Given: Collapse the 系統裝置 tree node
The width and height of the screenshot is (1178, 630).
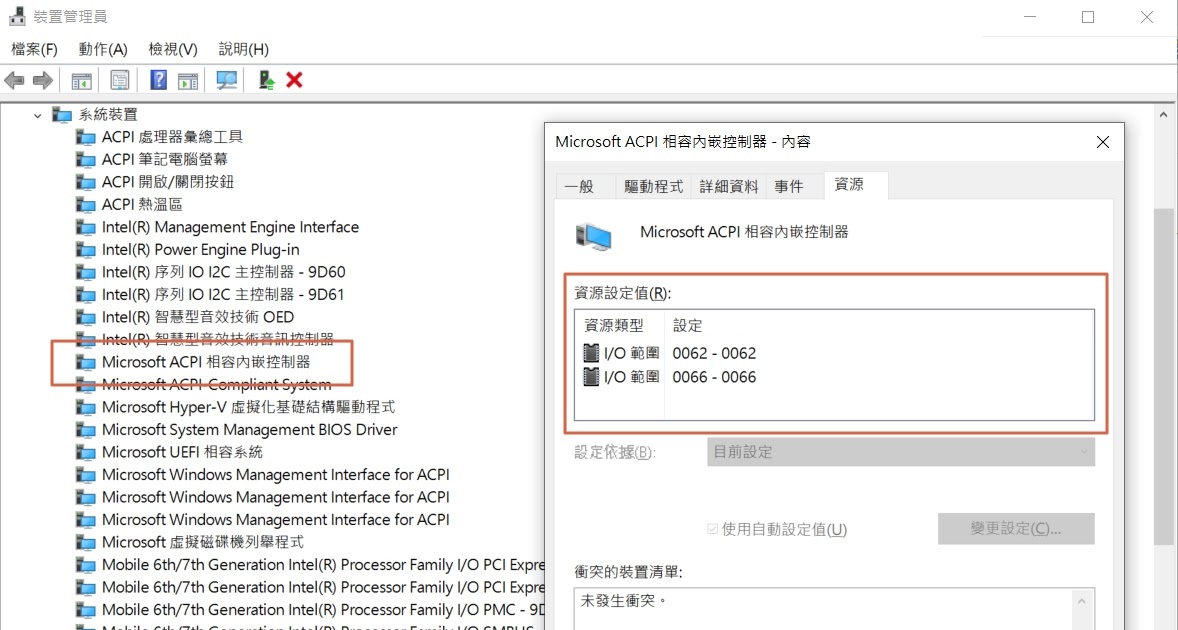Looking at the screenshot, I should coord(36,114).
